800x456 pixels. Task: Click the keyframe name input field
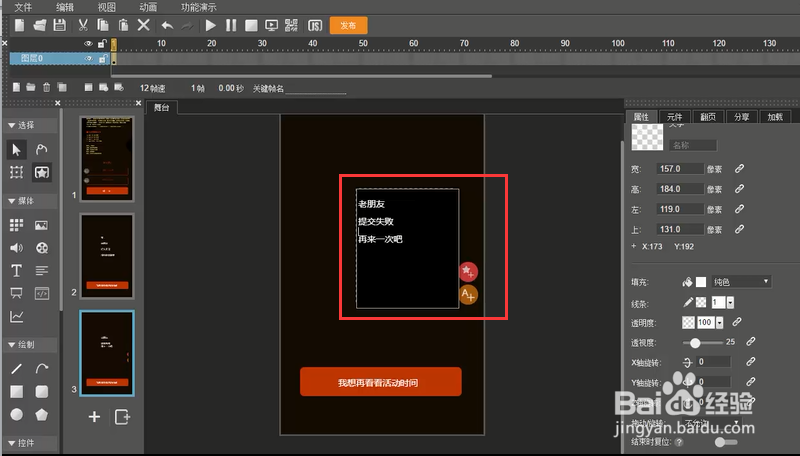click(x=316, y=89)
